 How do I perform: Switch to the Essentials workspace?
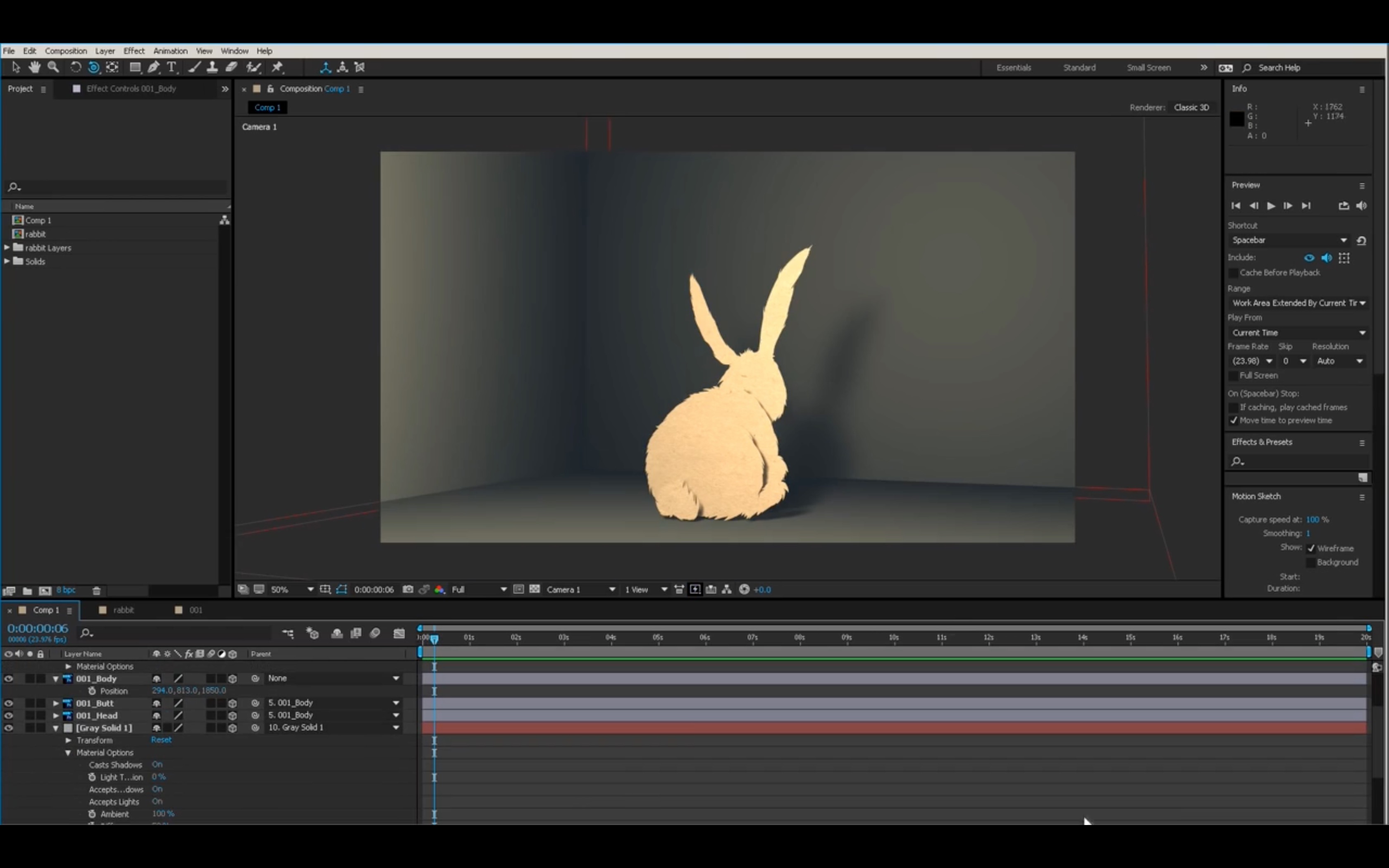tap(1014, 68)
